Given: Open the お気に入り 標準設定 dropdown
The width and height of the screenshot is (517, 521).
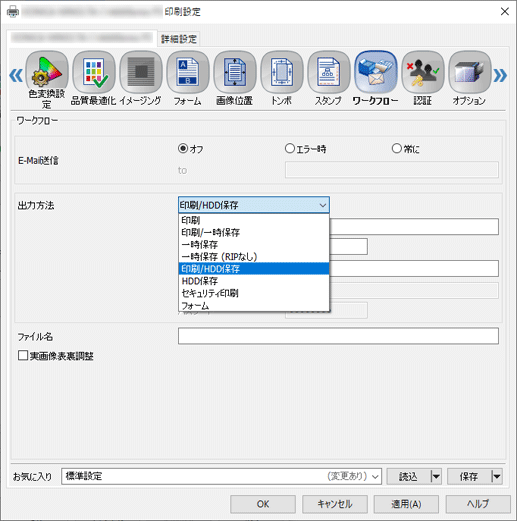Looking at the screenshot, I should [x=221, y=476].
